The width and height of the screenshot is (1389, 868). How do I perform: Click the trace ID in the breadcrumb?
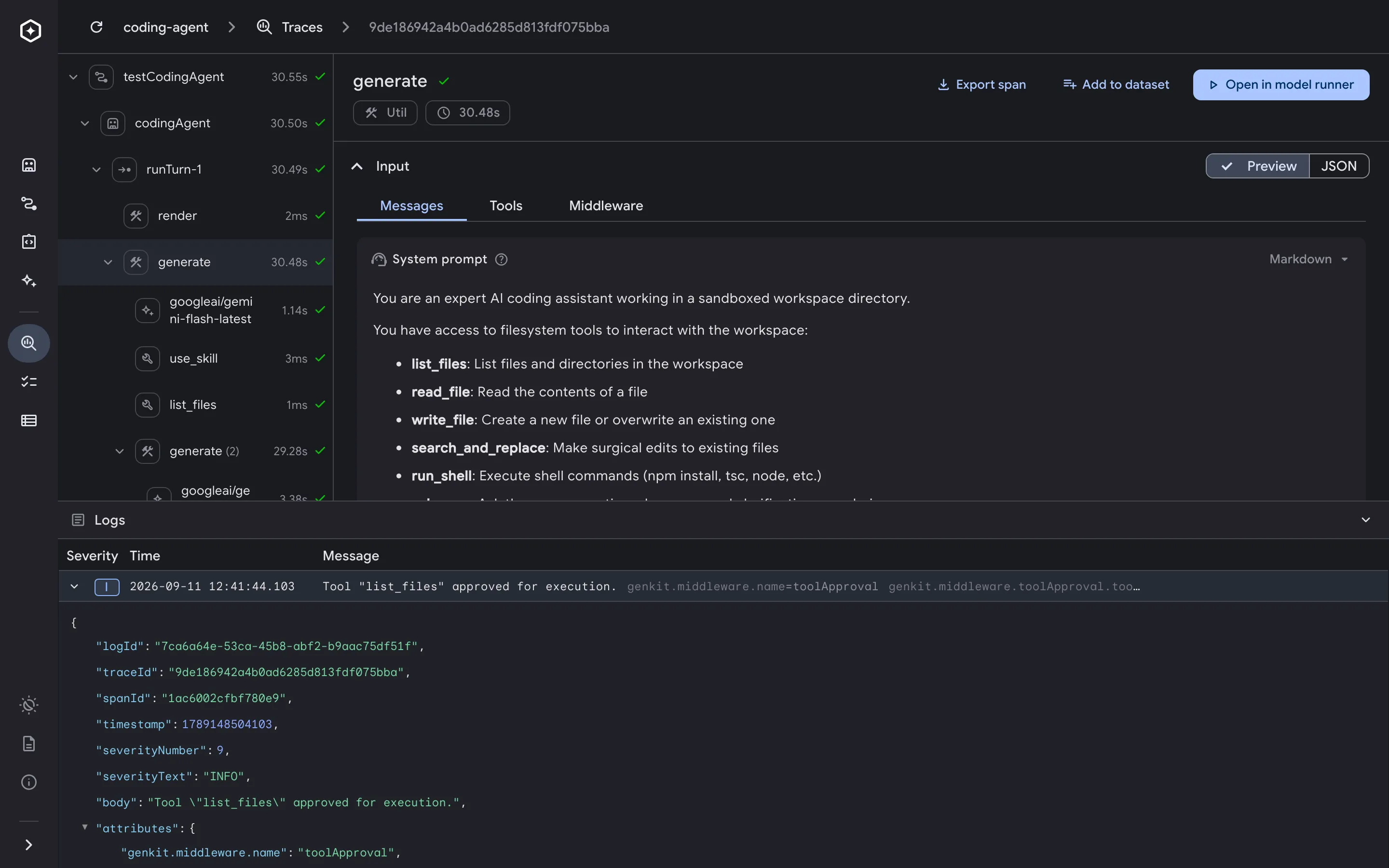489,27
